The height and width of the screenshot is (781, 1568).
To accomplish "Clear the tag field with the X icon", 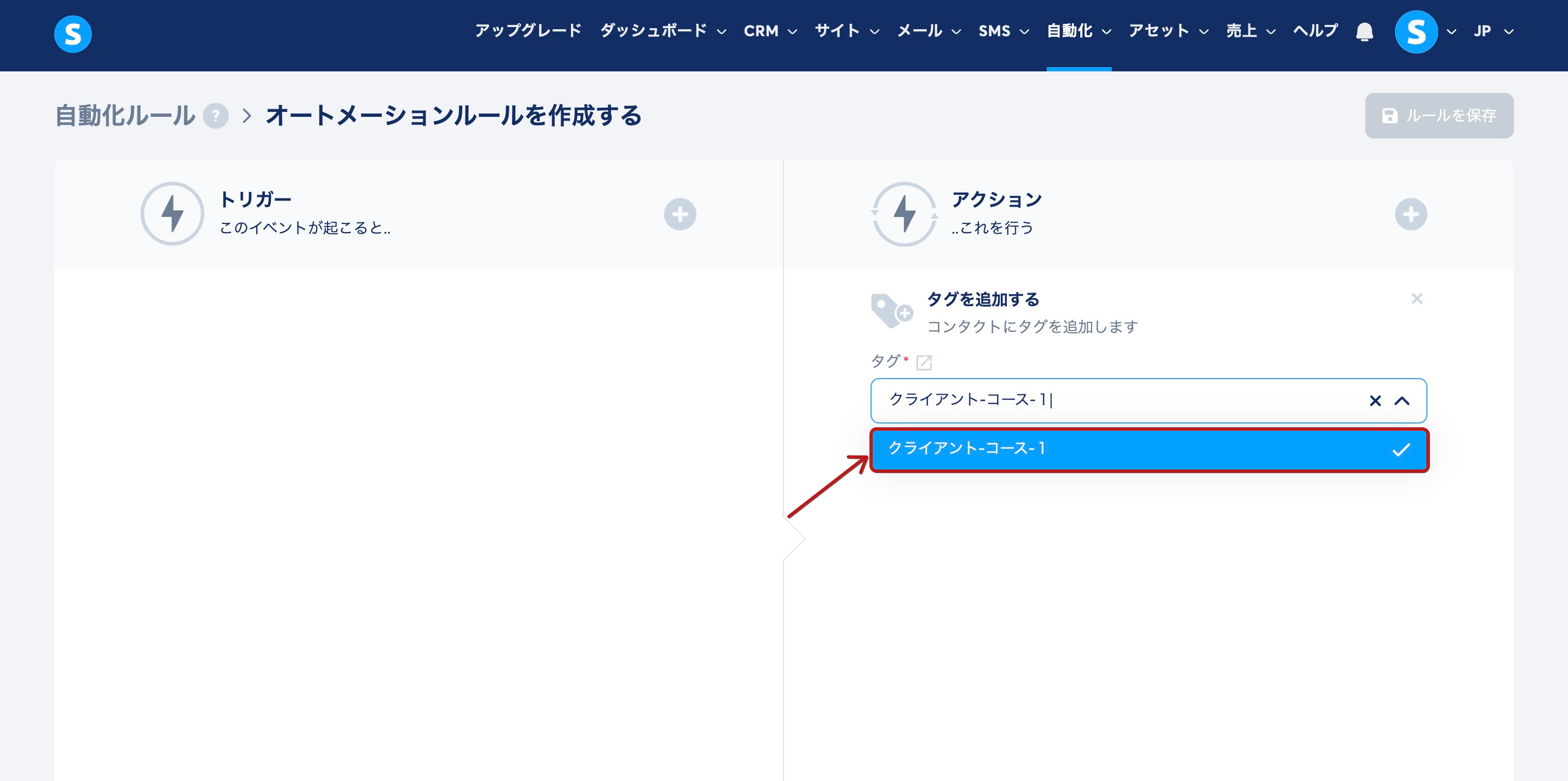I will click(x=1374, y=401).
